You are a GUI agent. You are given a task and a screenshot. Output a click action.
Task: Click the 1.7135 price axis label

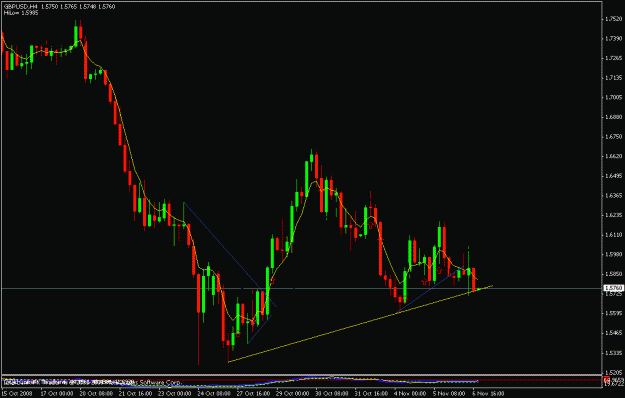point(614,78)
